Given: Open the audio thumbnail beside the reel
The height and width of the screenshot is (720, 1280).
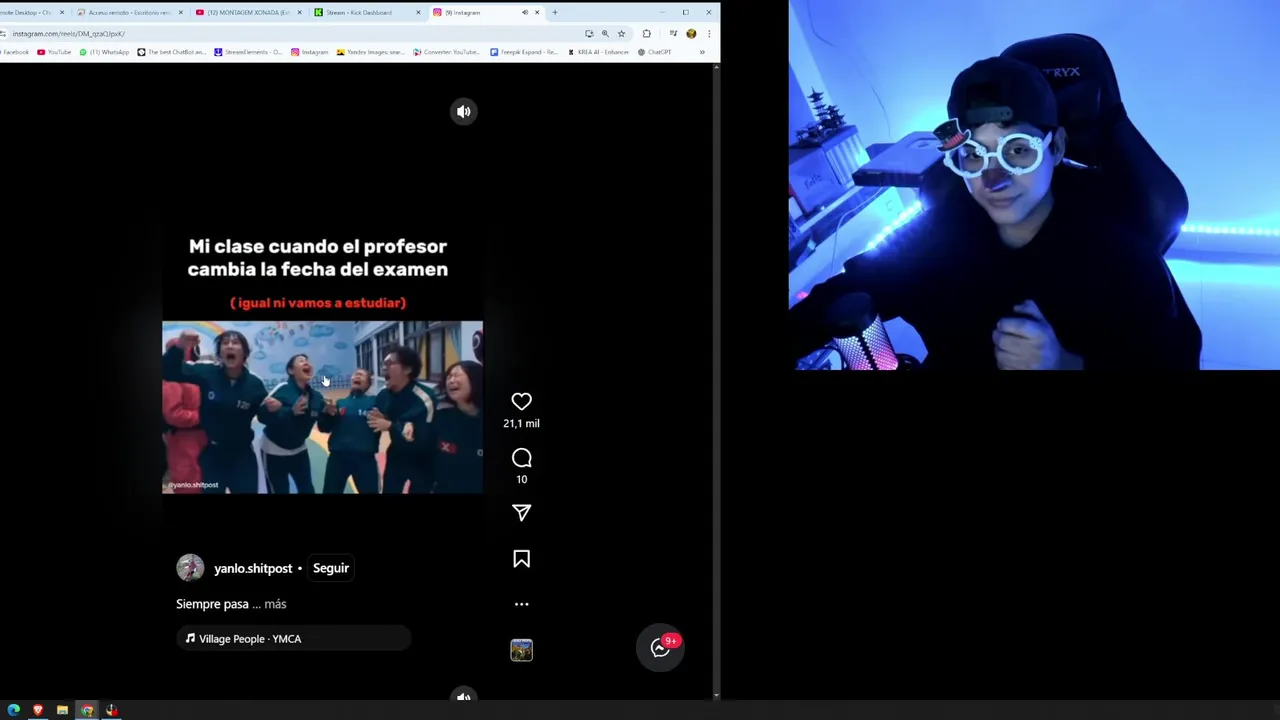Looking at the screenshot, I should (x=521, y=650).
